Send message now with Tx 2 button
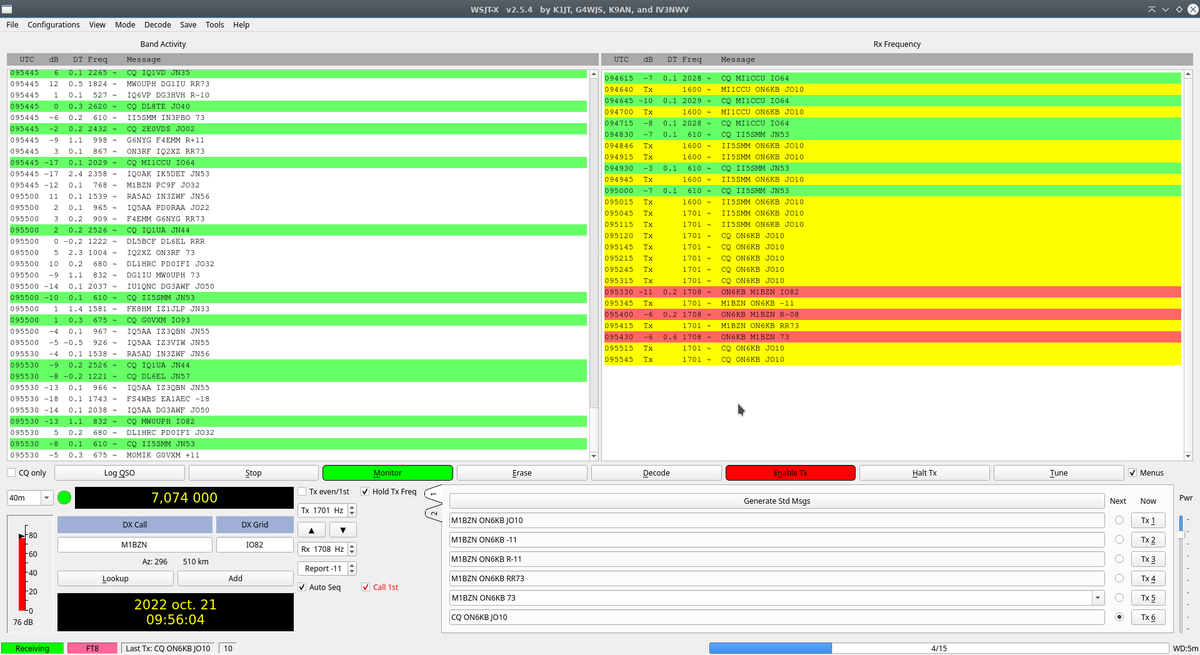This screenshot has width=1200, height=655. [1147, 540]
